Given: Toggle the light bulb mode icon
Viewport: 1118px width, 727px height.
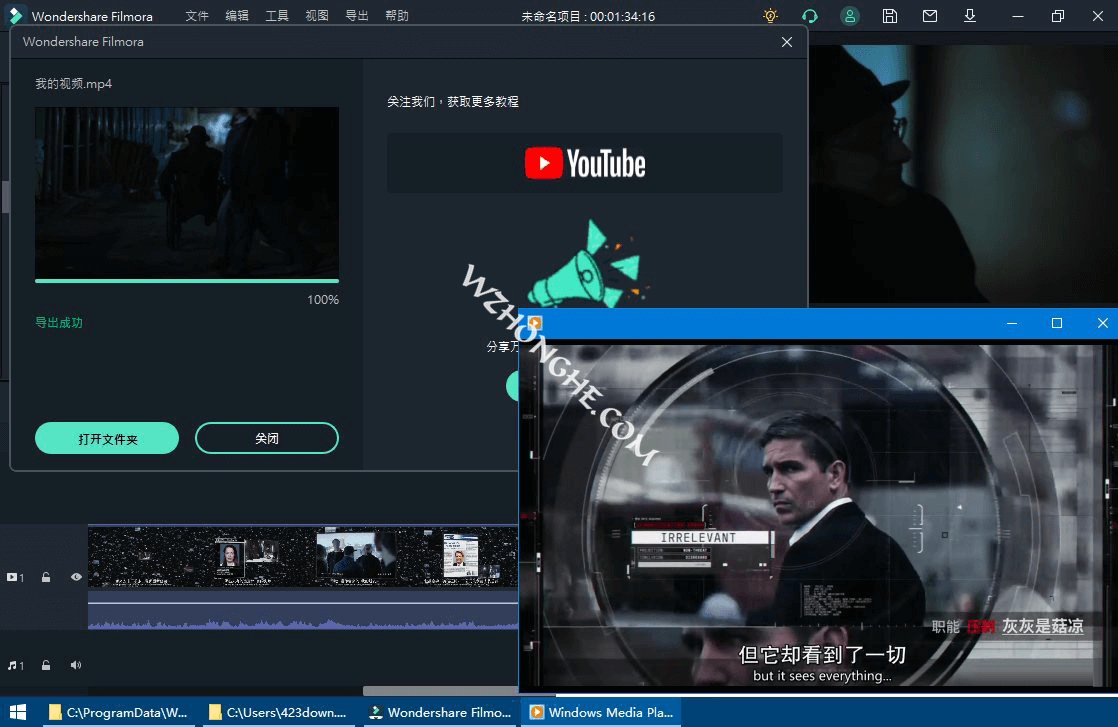Looking at the screenshot, I should pyautogui.click(x=769, y=16).
